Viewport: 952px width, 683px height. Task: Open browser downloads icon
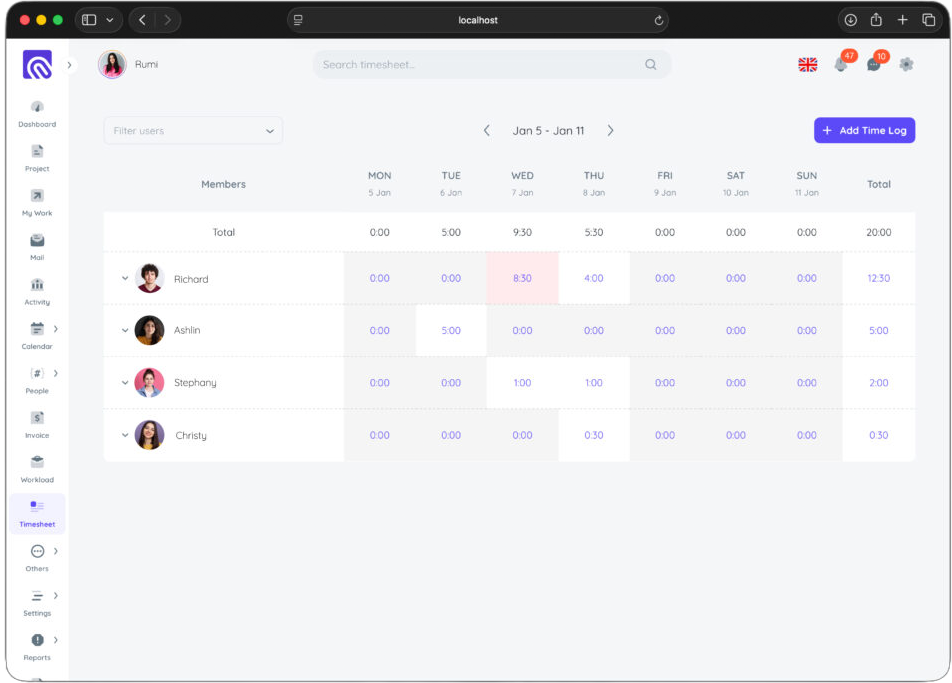(851, 20)
